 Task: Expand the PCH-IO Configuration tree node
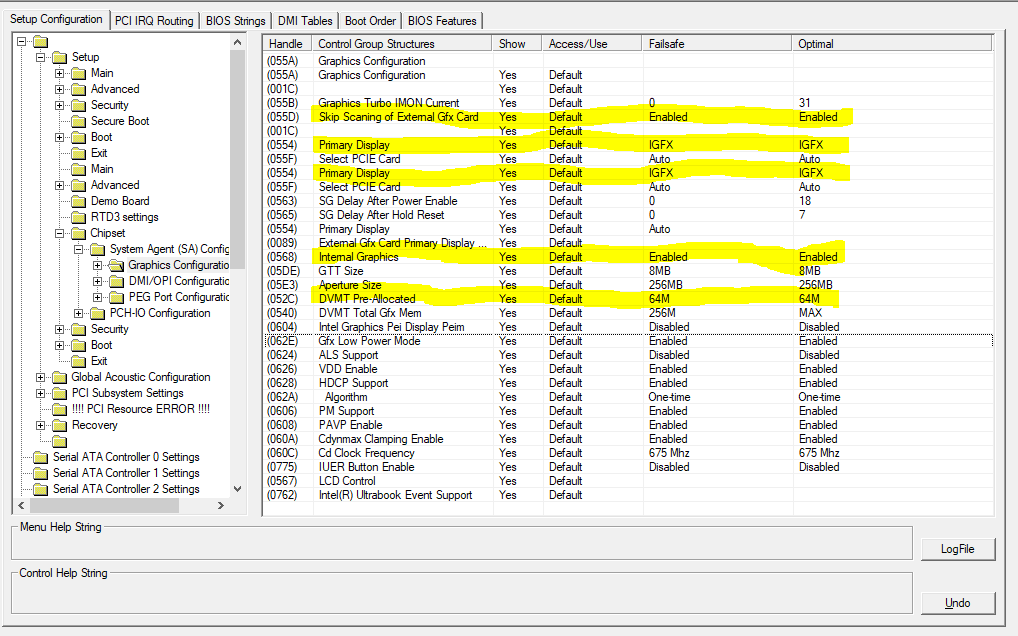click(x=79, y=313)
